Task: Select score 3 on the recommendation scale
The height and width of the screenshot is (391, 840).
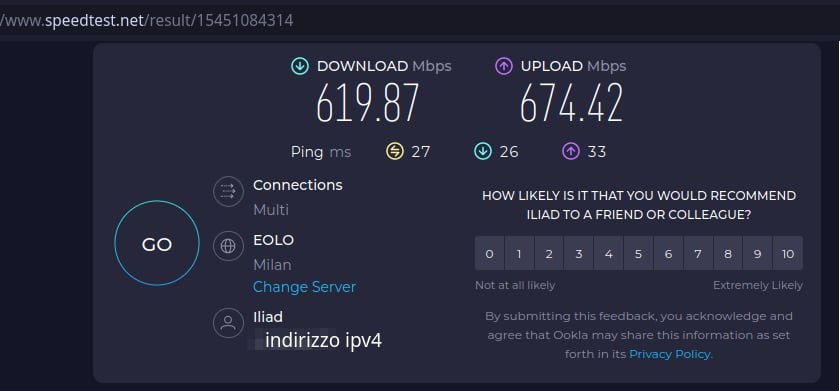Action: point(579,253)
